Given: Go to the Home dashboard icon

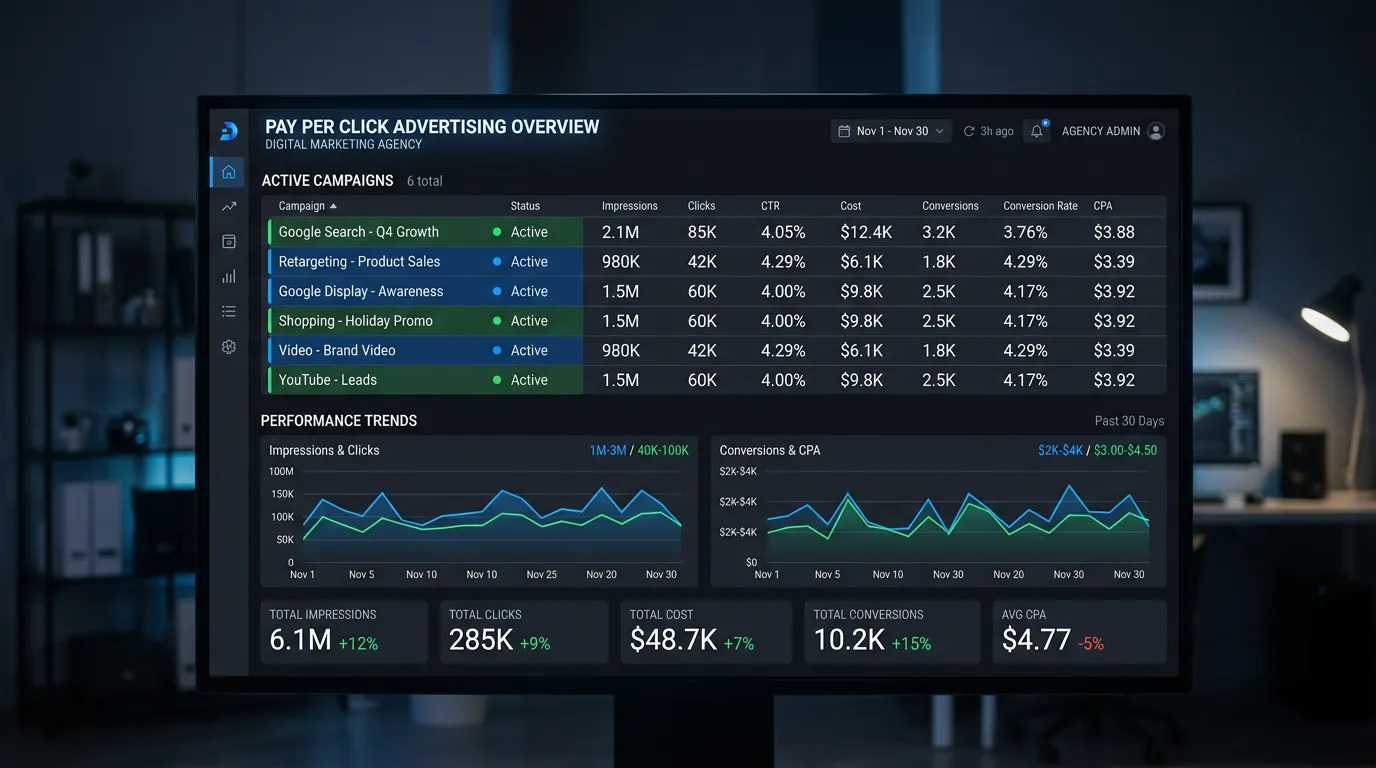Looking at the screenshot, I should pos(229,172).
